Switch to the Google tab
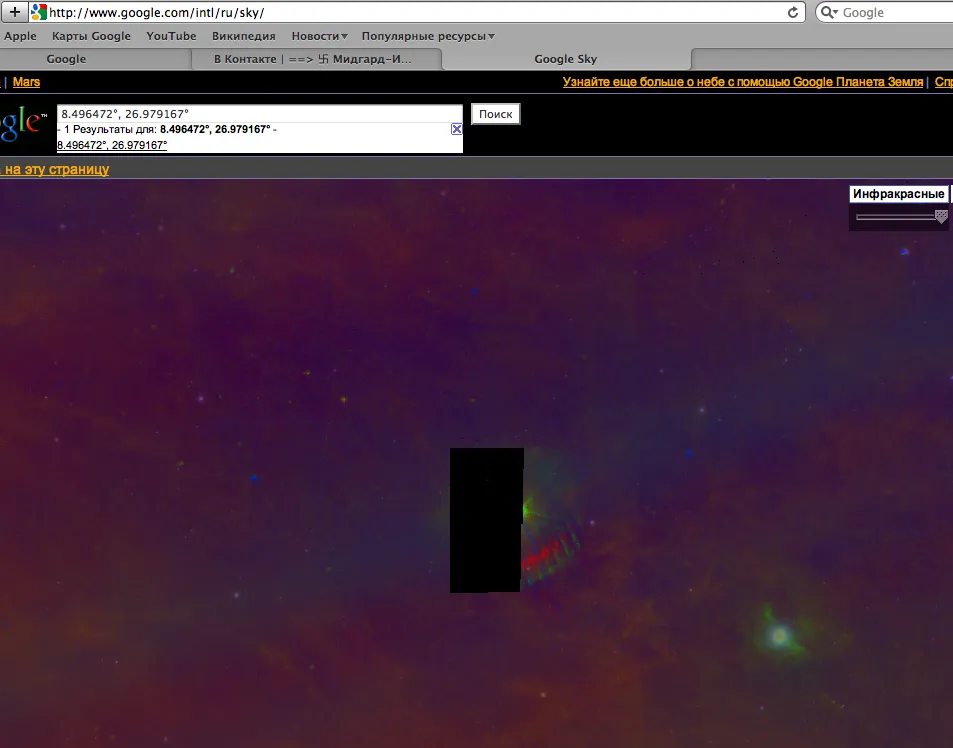This screenshot has width=953, height=748. pos(66,59)
